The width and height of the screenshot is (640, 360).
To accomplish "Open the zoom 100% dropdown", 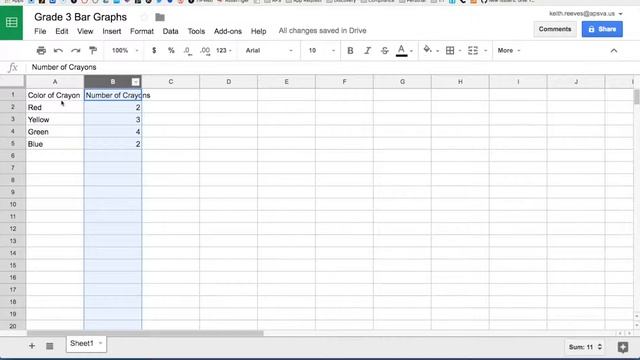I will [125, 51].
